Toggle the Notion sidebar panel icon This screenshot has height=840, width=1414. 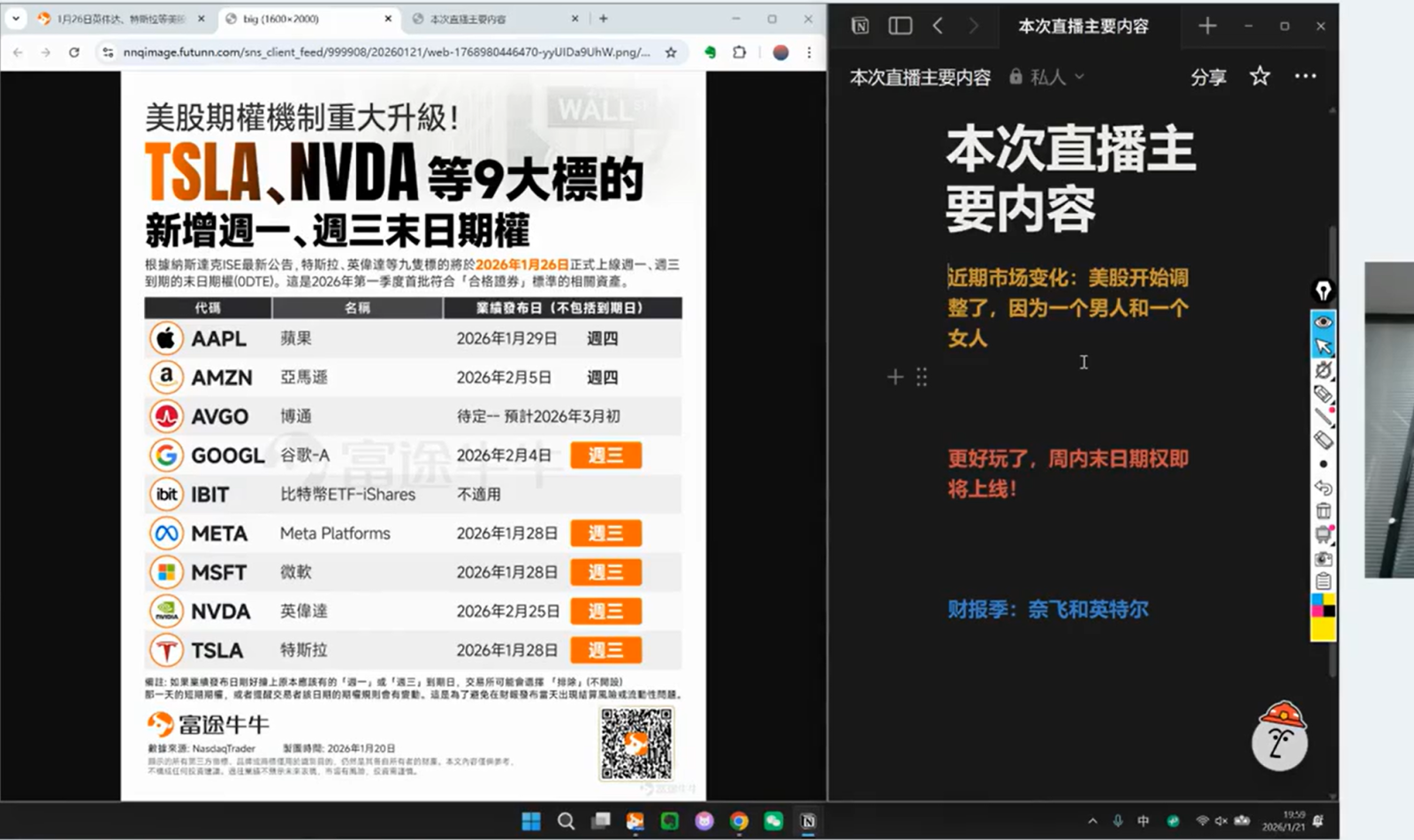point(900,26)
